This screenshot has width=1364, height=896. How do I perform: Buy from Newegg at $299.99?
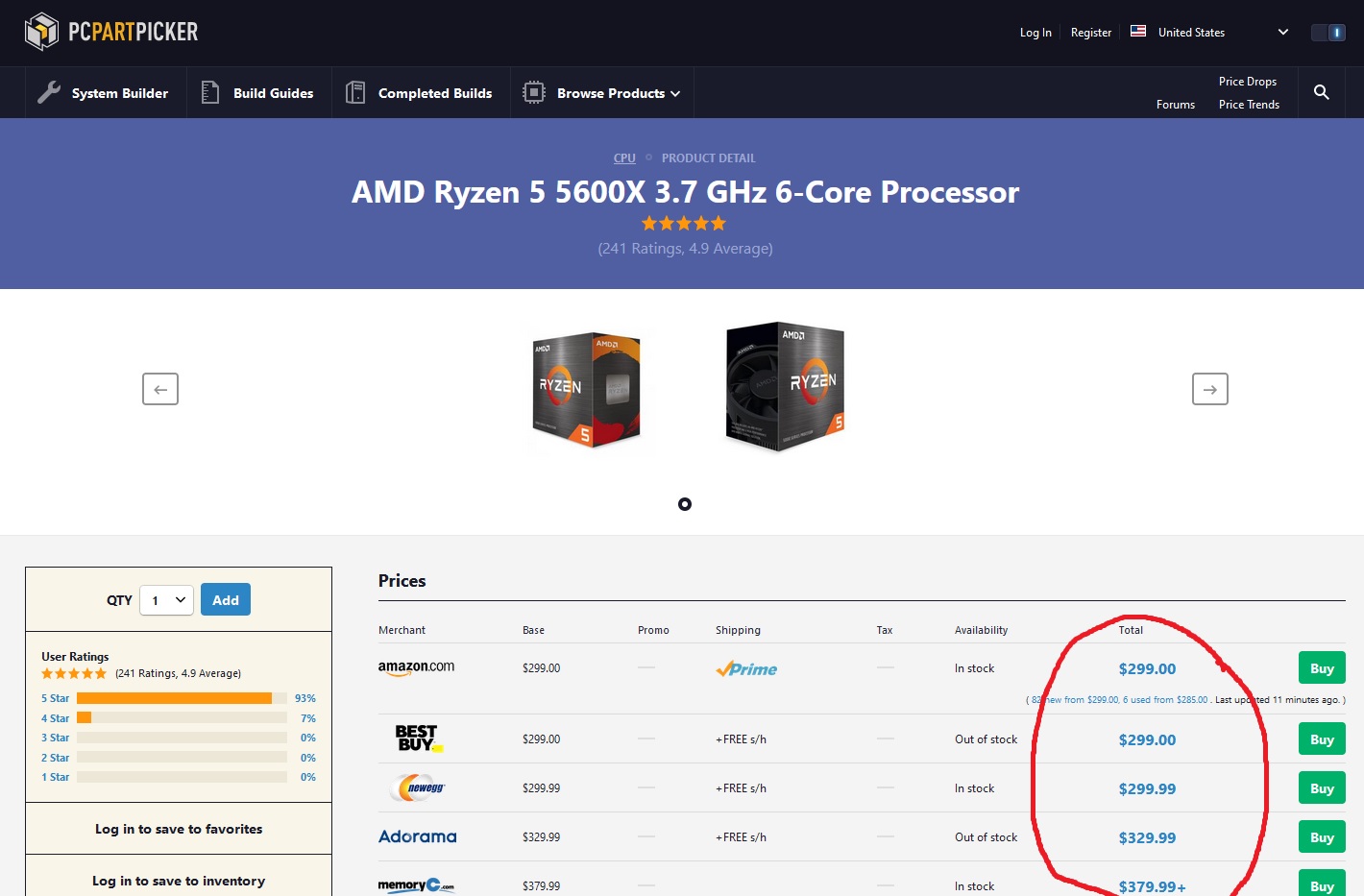click(1322, 788)
